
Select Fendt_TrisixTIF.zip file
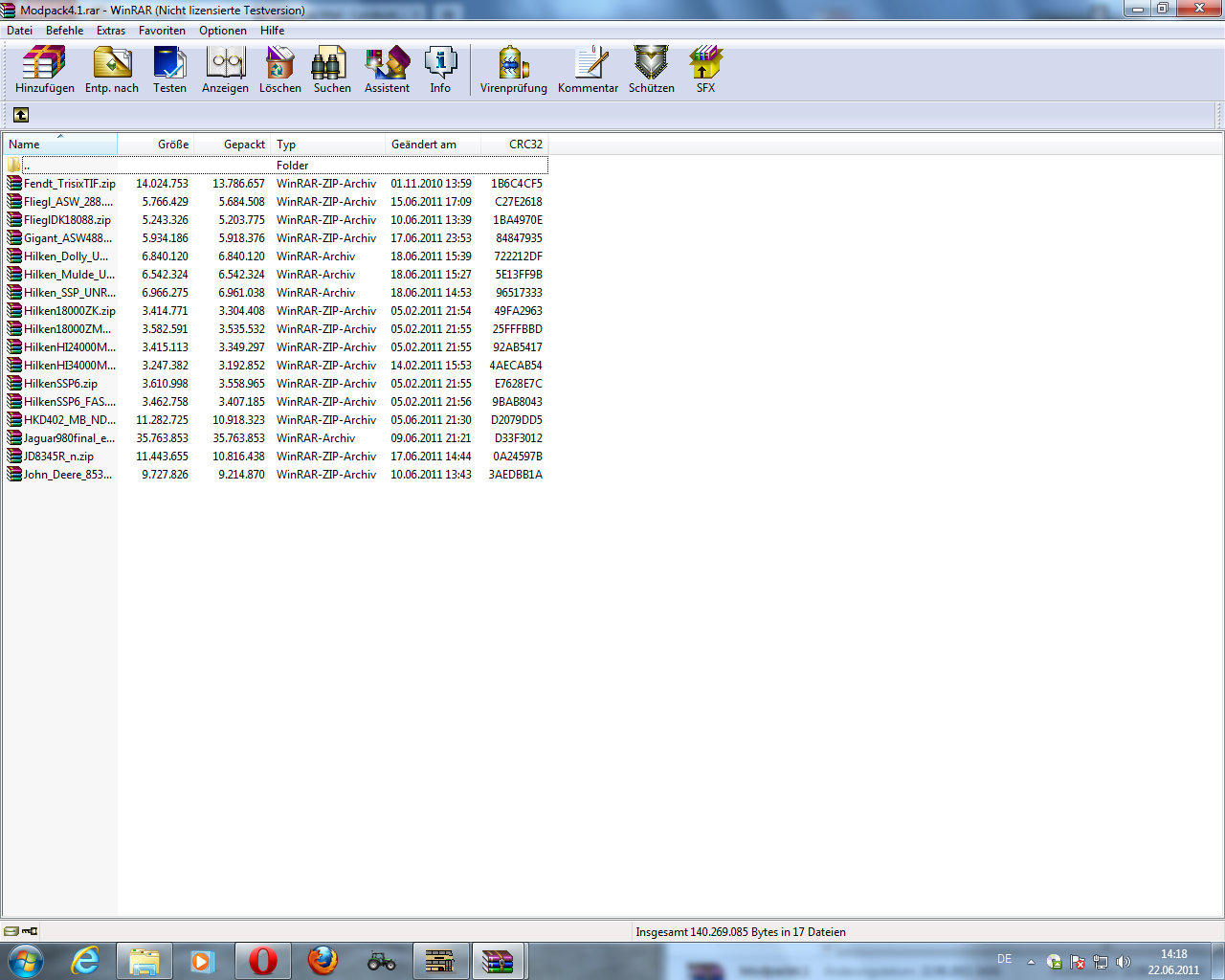tap(276, 184)
